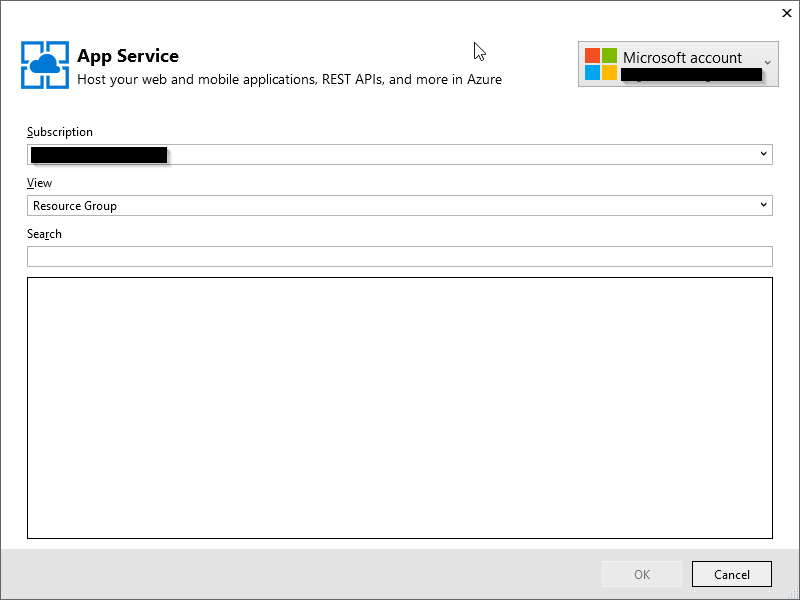Click the Microsoft logo in account box
The width and height of the screenshot is (800, 600).
(x=601, y=64)
